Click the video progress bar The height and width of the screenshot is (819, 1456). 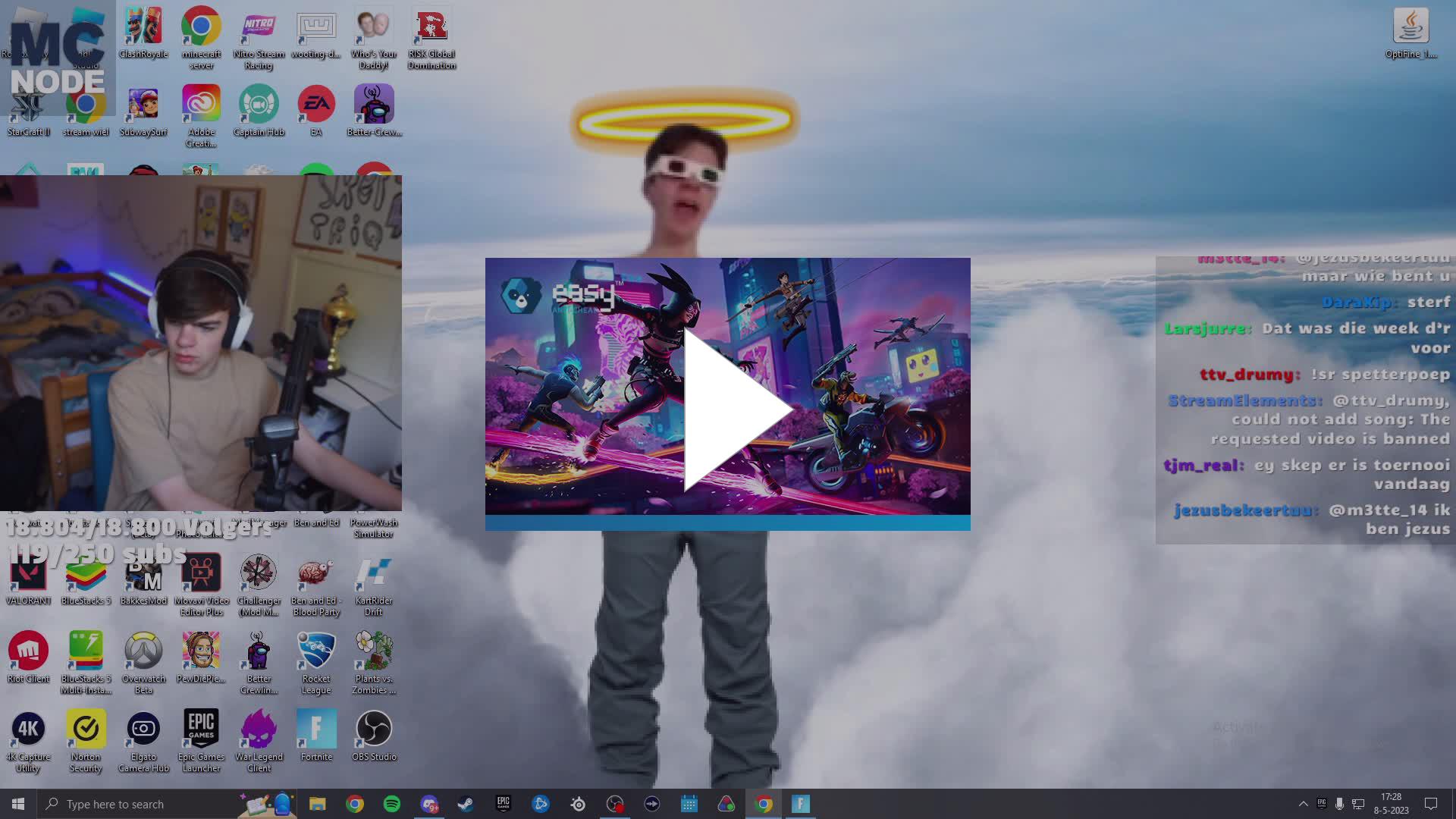(727, 524)
